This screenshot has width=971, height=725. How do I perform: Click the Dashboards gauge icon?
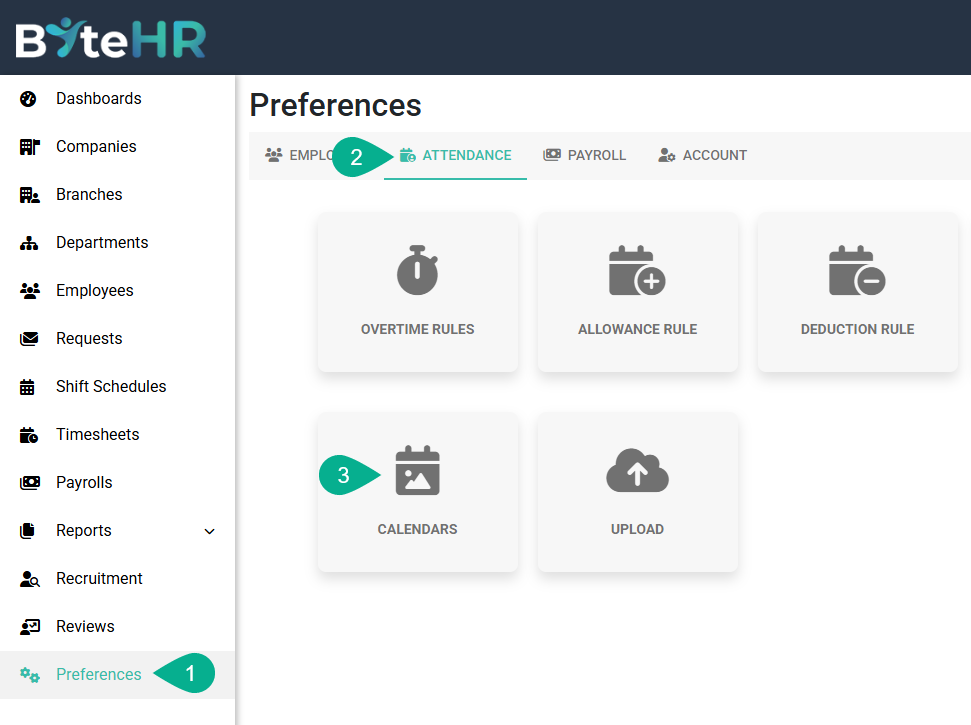tap(28, 99)
